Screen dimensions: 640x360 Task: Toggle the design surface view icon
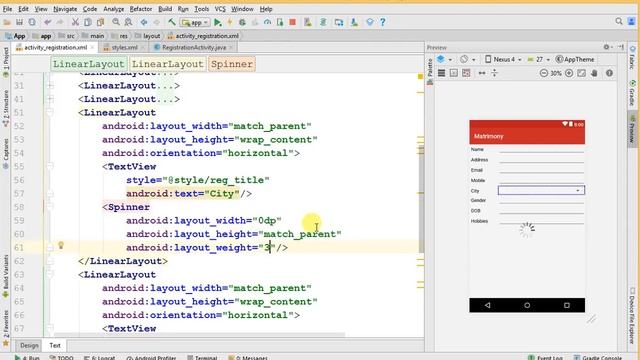click(441, 73)
